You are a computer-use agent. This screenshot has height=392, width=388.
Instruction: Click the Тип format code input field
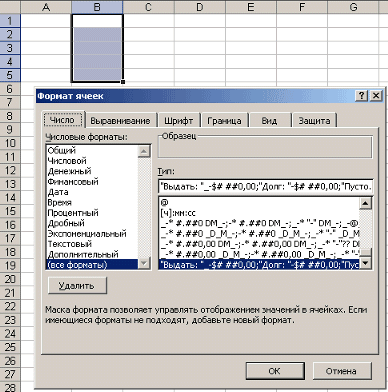266,186
